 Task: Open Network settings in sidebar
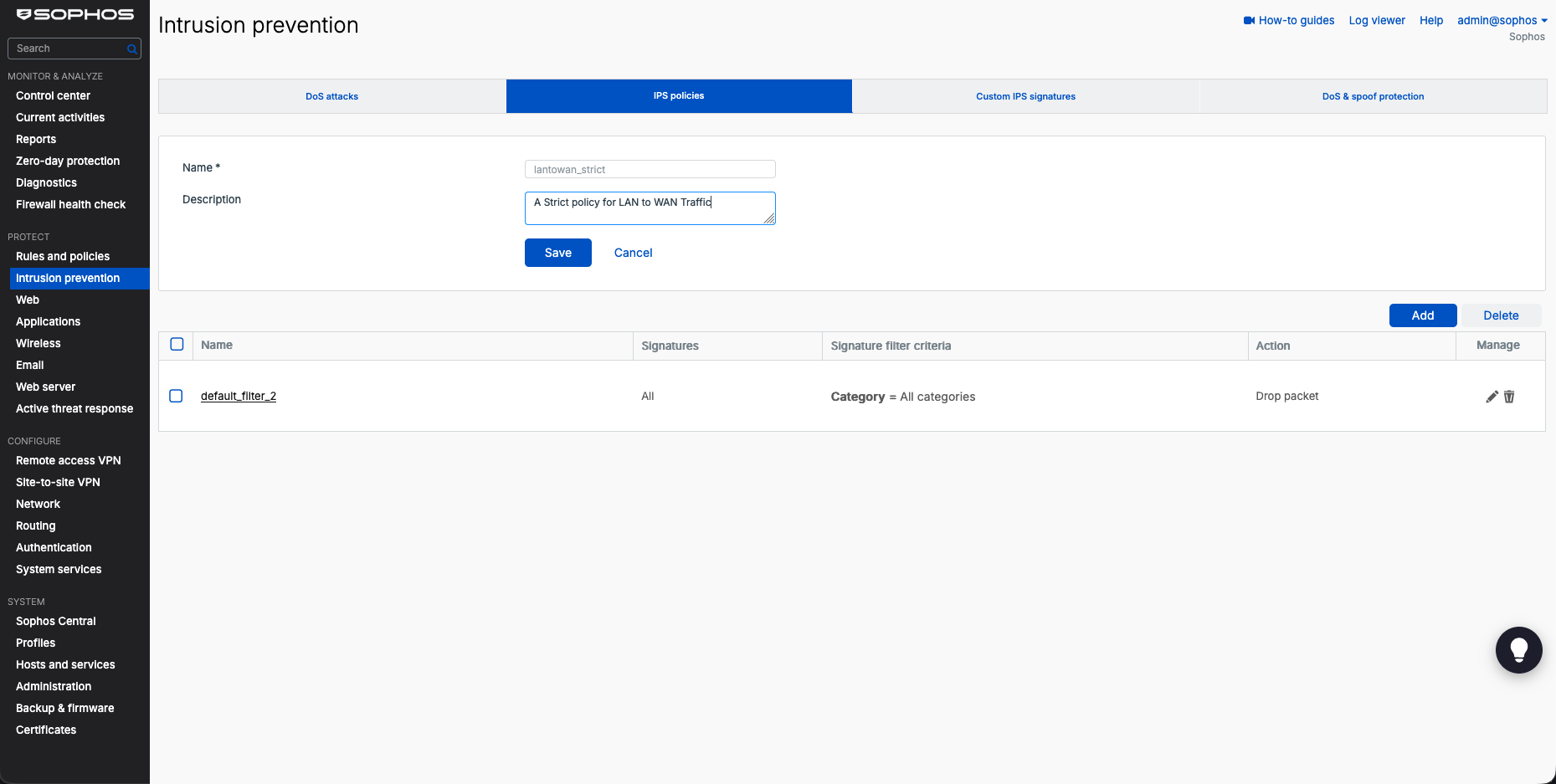point(38,504)
